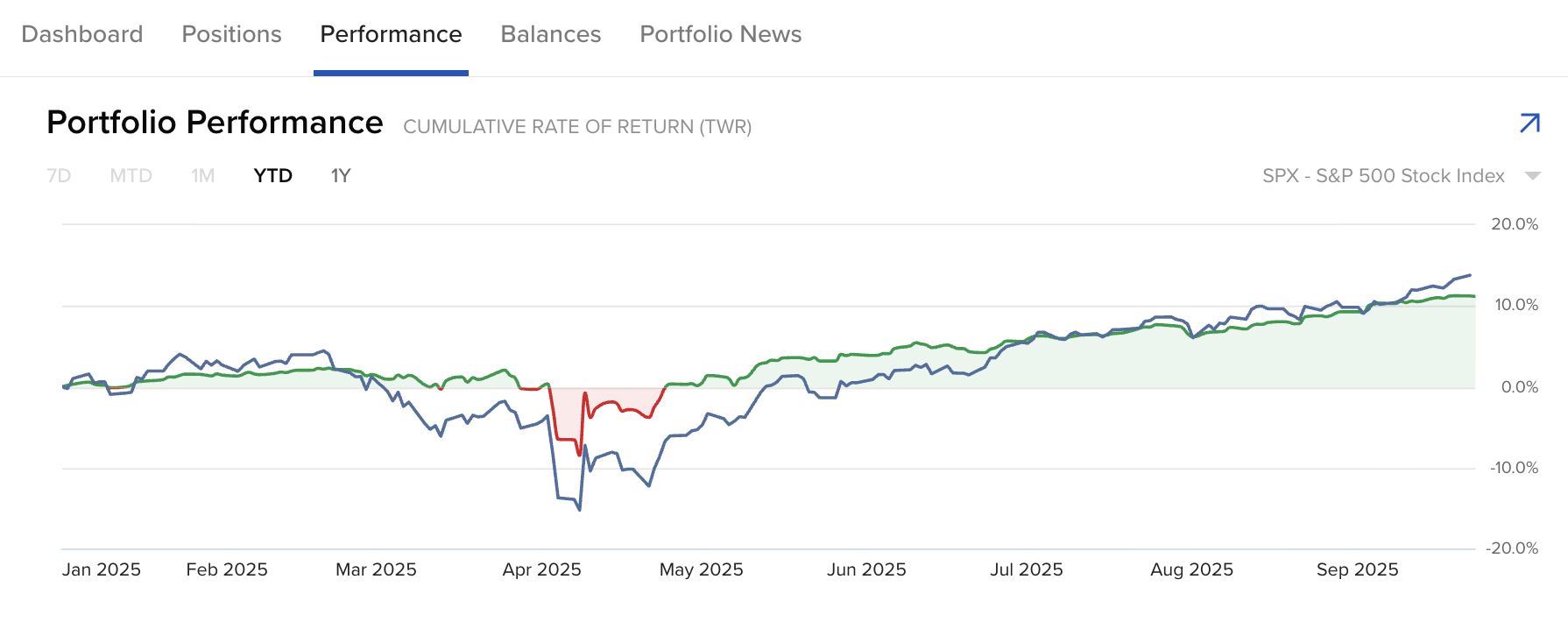Select the MTD time range

[x=131, y=176]
